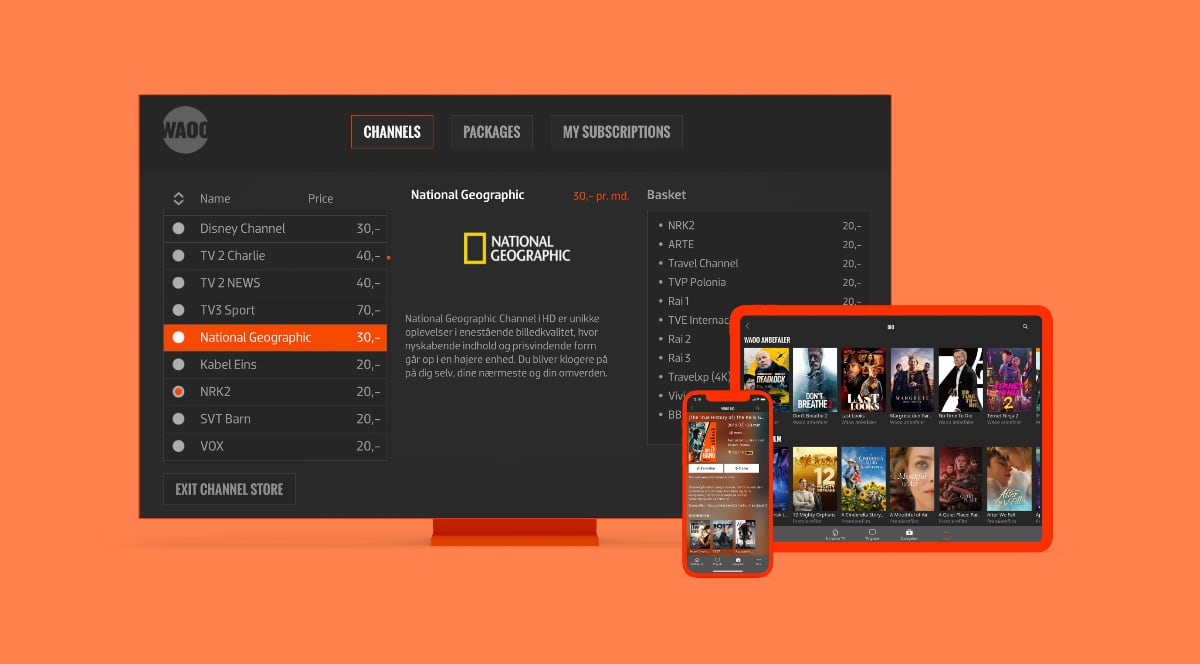Tap the back arrow on the tablet
Image resolution: width=1200 pixels, height=664 pixels.
click(x=748, y=327)
